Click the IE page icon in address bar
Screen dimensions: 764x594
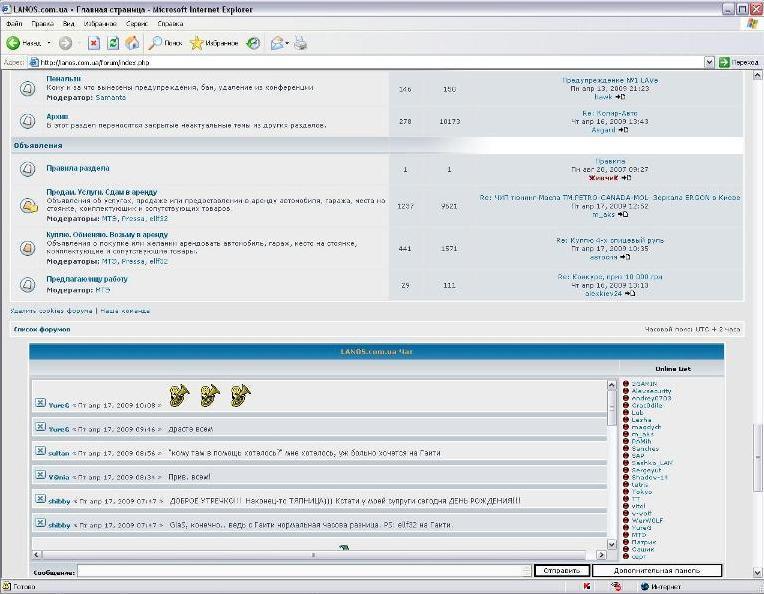click(x=34, y=62)
